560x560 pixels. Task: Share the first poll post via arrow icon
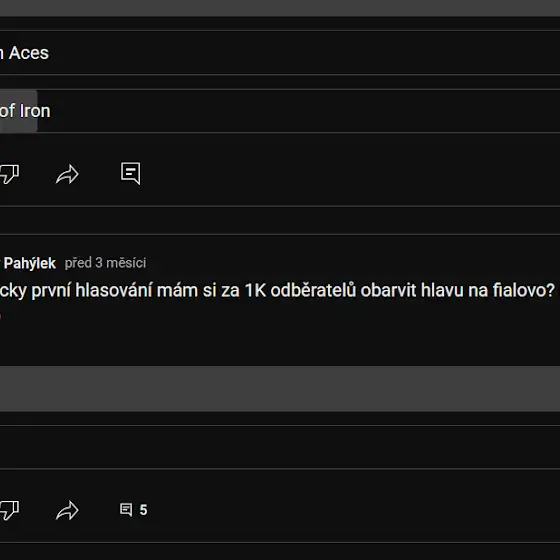point(67,174)
